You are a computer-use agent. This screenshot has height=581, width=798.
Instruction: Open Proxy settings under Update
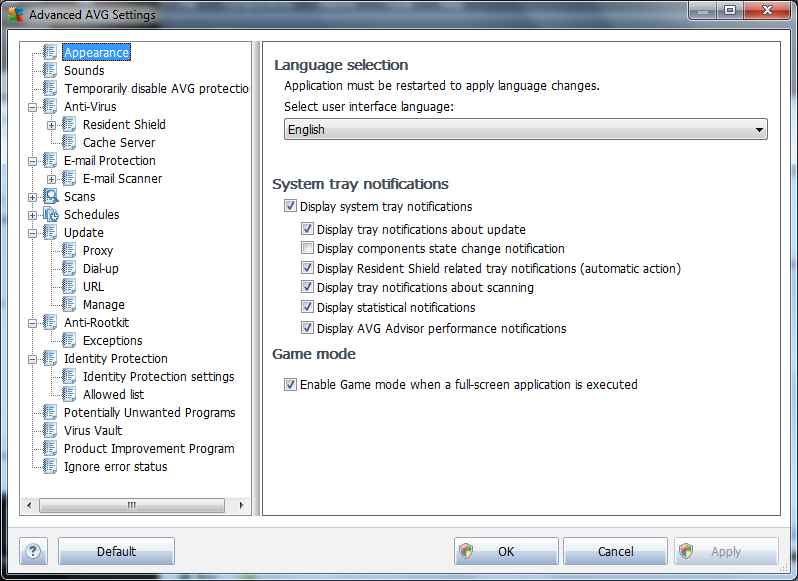point(98,250)
